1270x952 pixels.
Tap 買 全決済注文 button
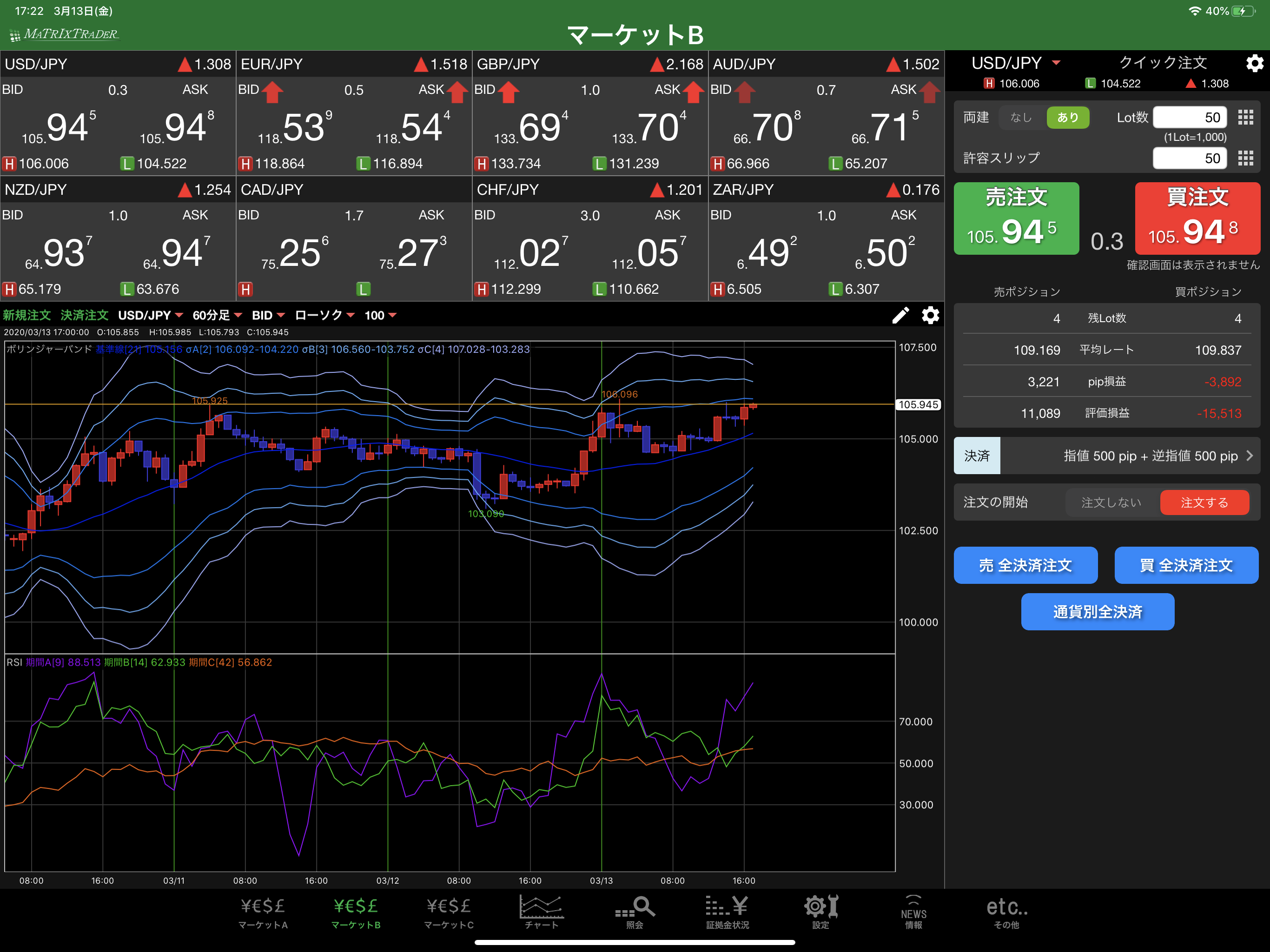click(1186, 566)
